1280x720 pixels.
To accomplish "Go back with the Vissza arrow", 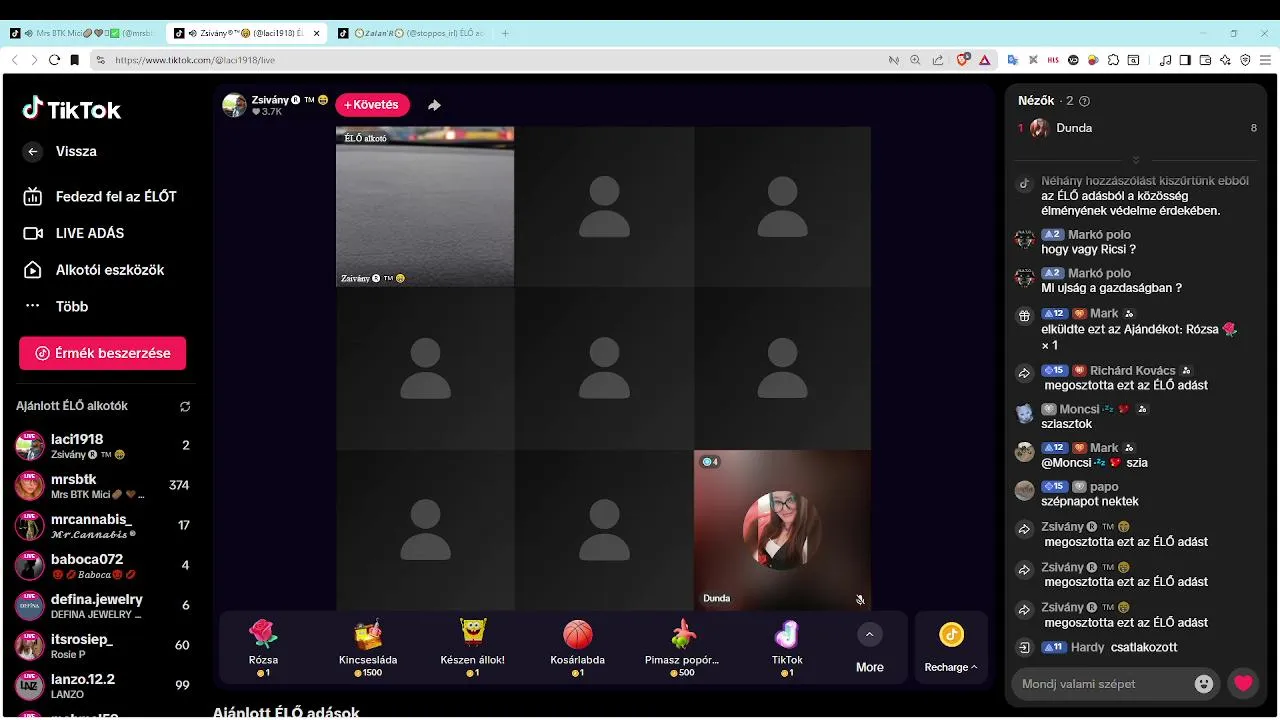I will point(33,152).
